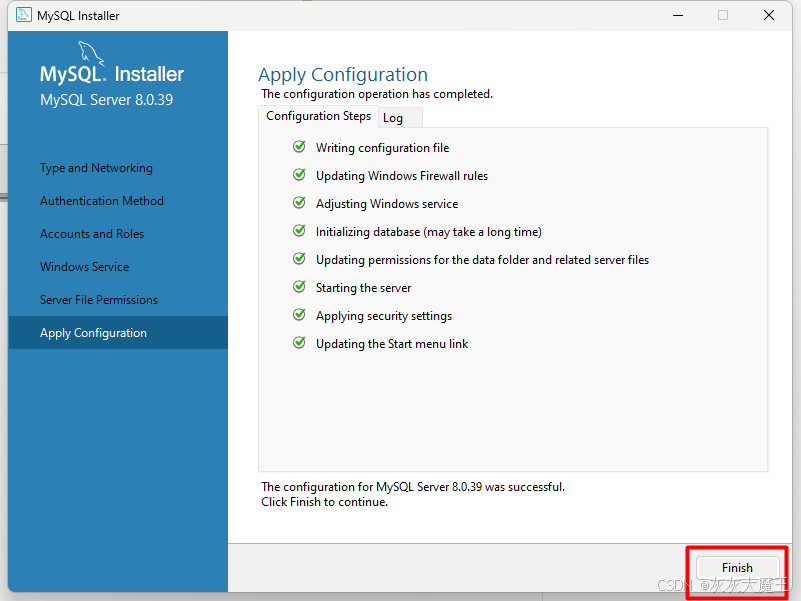Click the check icon for Updating Windows Firewall rules
Viewport: 801px width, 601px height.
tap(299, 175)
